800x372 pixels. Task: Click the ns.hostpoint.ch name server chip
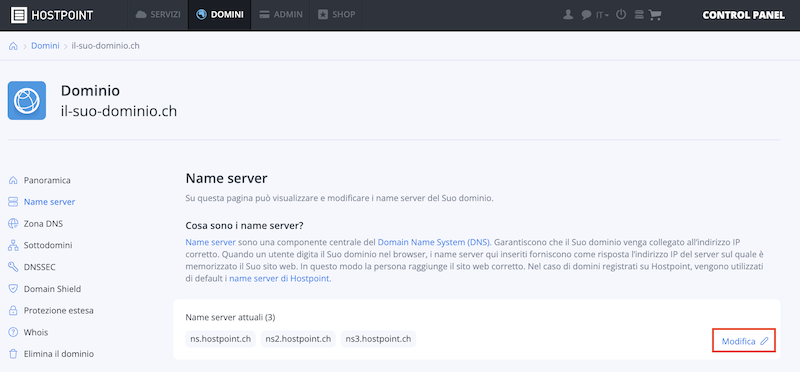tap(220, 339)
